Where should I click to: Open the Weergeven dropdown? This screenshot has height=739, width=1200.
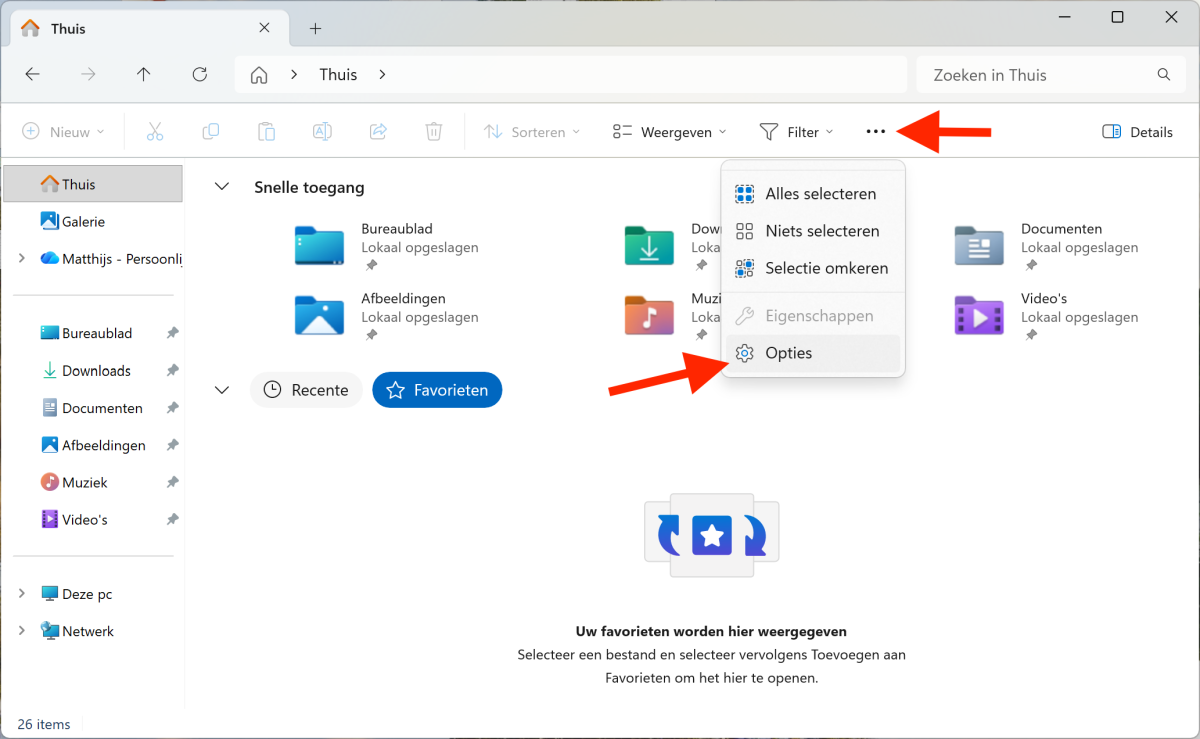[x=669, y=132]
